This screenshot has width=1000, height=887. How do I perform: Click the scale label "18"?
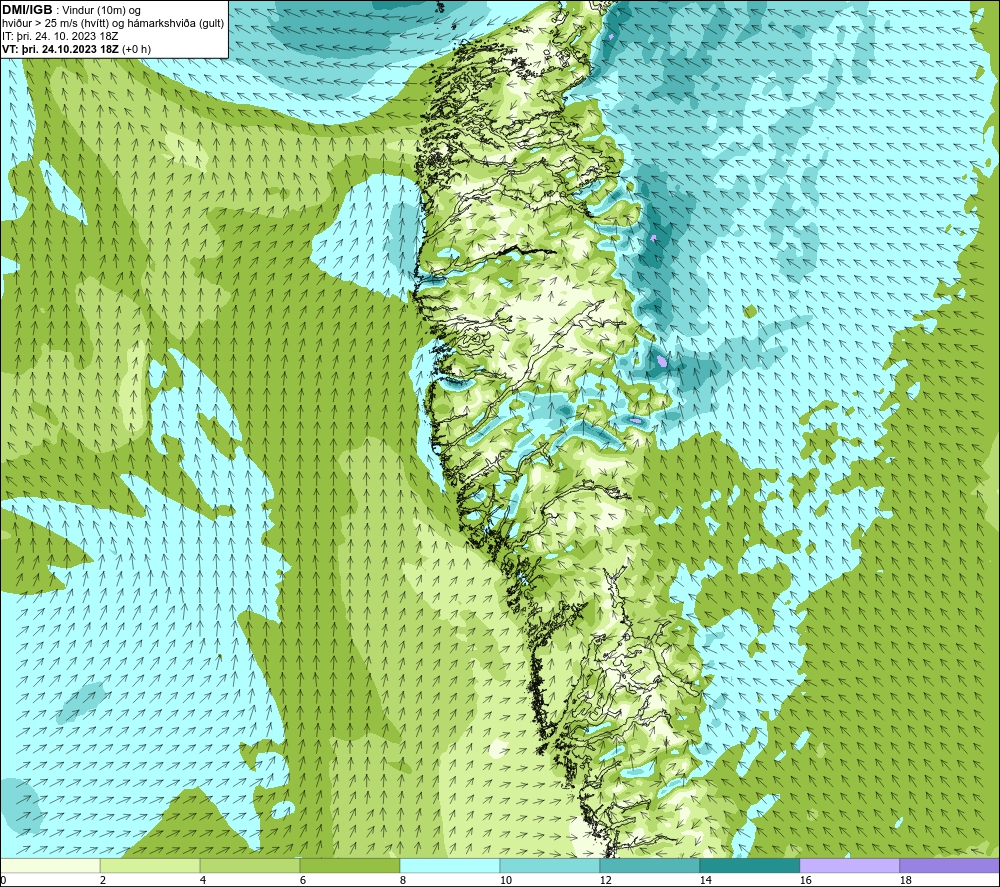pyautogui.click(x=905, y=881)
